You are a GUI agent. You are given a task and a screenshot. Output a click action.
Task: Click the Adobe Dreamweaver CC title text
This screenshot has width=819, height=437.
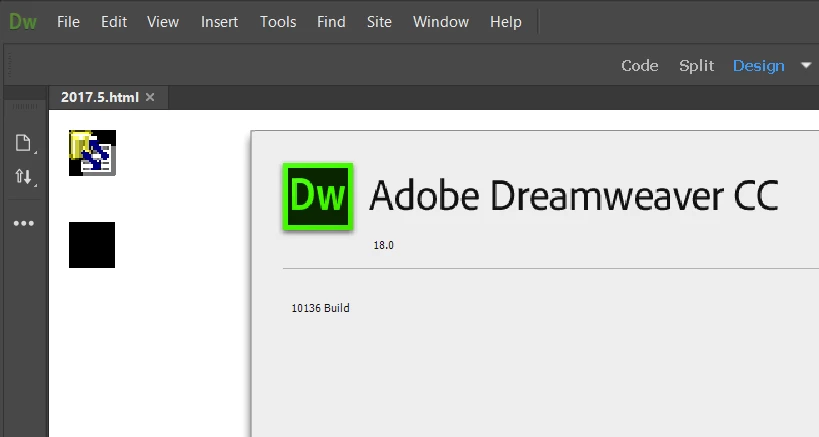coord(574,195)
